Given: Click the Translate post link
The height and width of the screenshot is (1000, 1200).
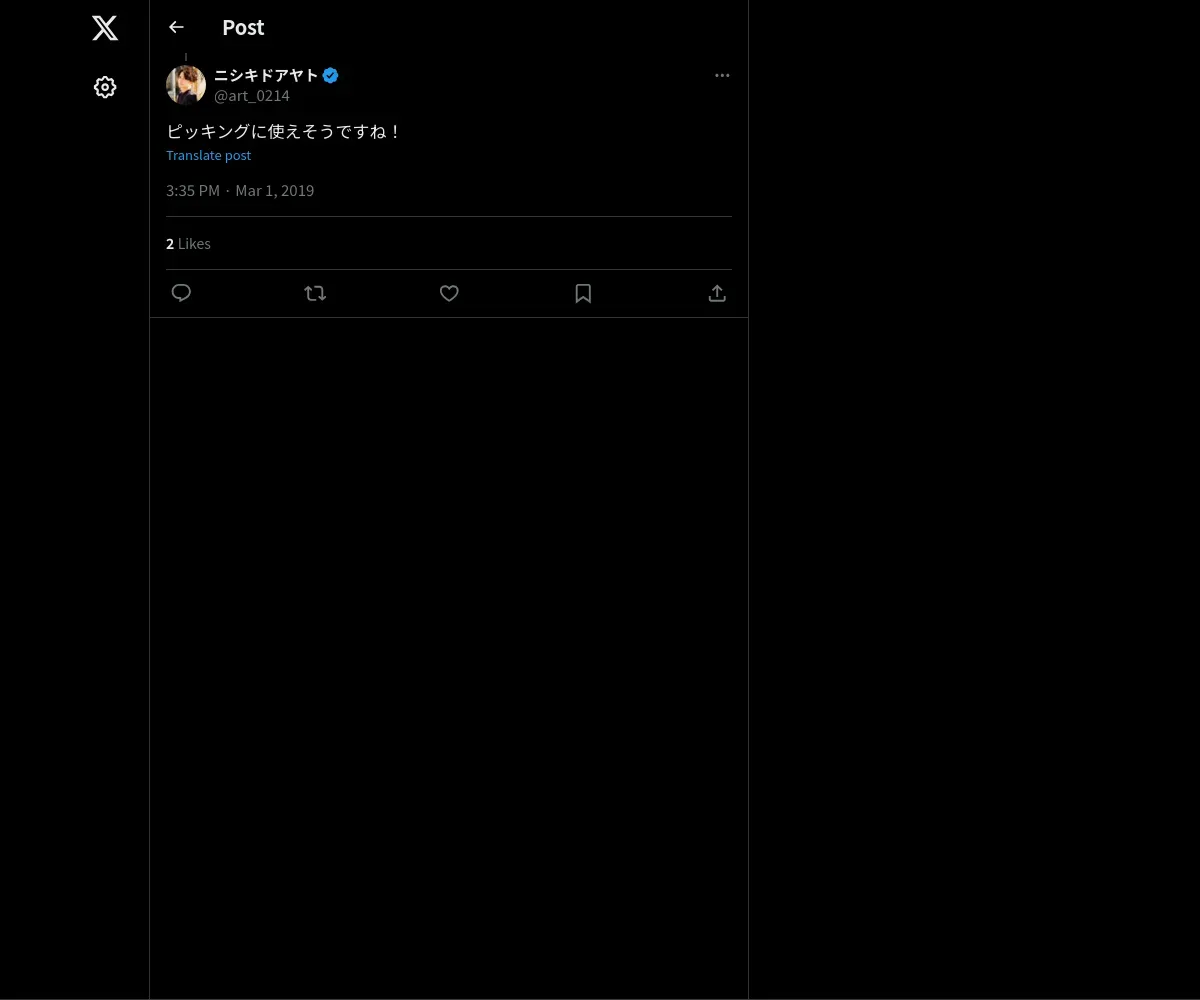Looking at the screenshot, I should point(208,155).
